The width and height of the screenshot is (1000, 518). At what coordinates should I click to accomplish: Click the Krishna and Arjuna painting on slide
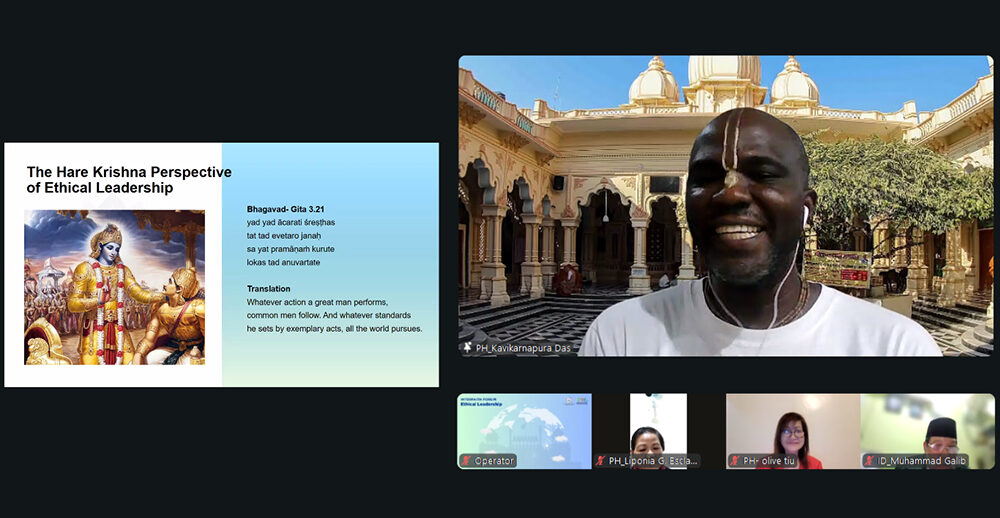(114, 286)
